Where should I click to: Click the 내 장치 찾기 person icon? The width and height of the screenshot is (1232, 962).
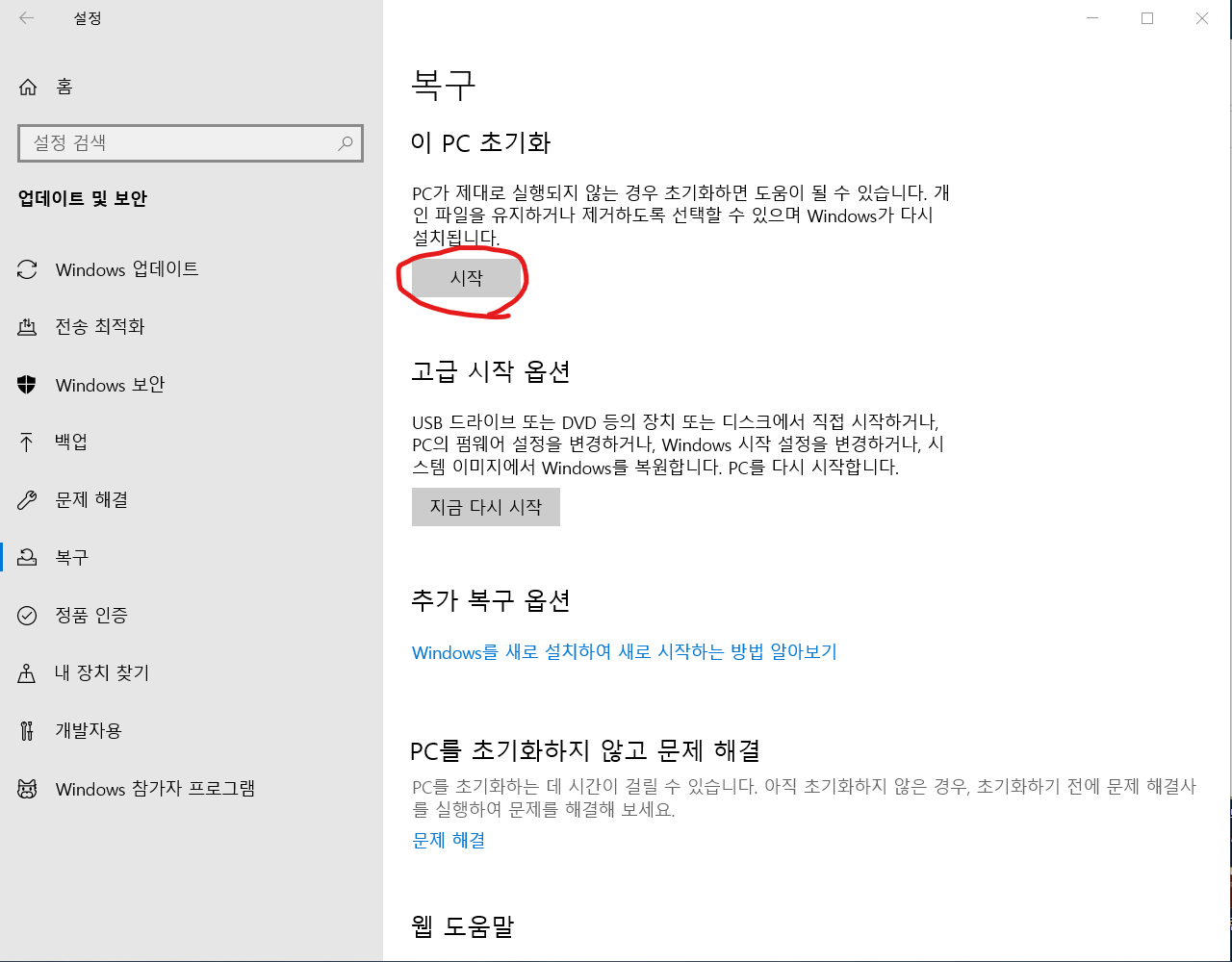[27, 673]
